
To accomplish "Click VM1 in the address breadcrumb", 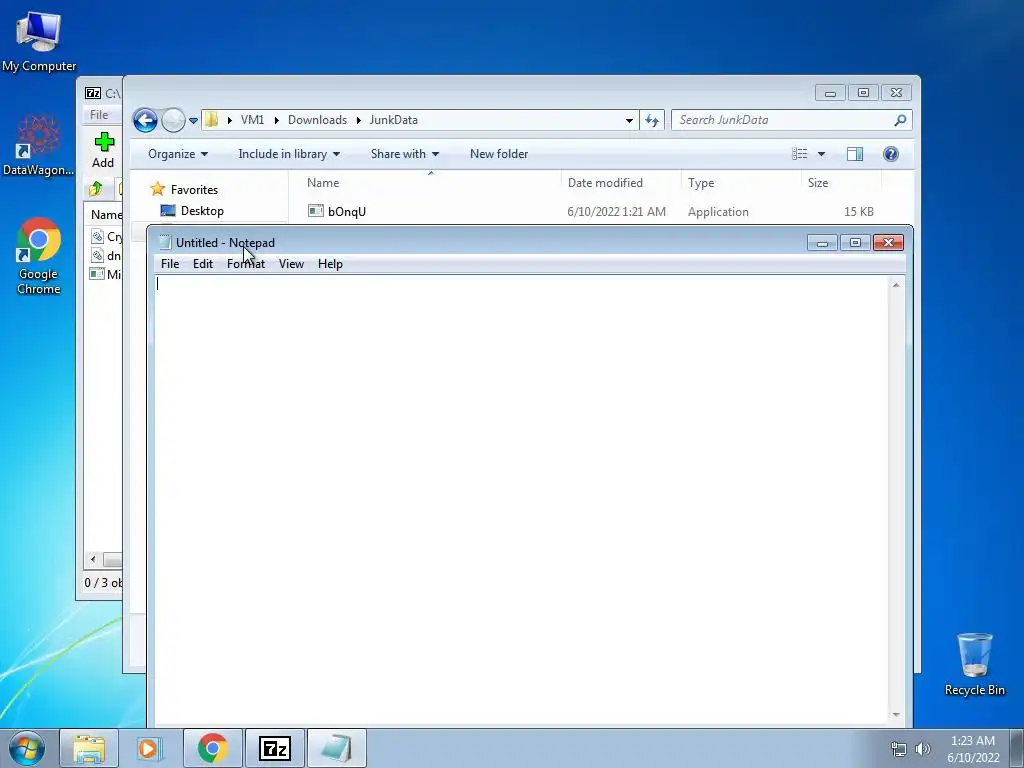I will (252, 120).
